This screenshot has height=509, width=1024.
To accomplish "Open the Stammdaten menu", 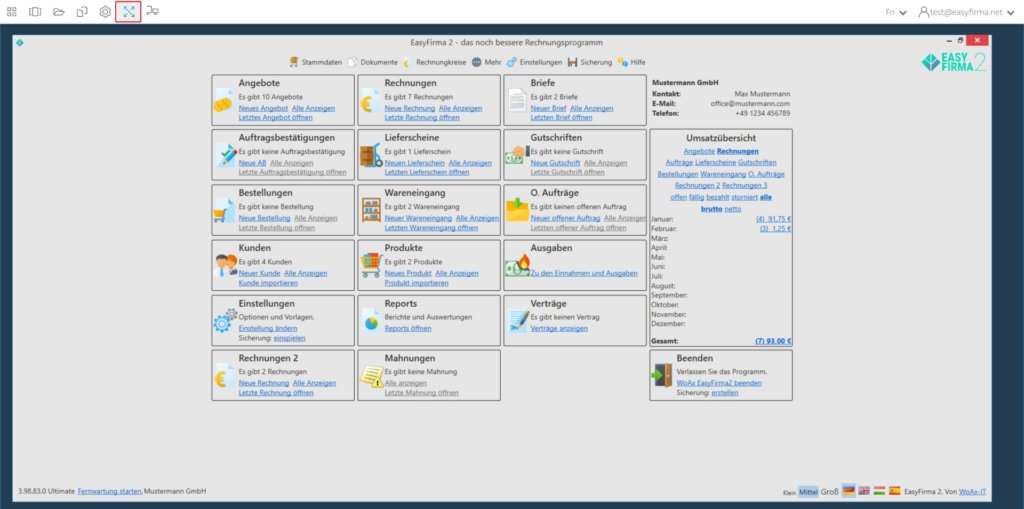I will [316, 62].
